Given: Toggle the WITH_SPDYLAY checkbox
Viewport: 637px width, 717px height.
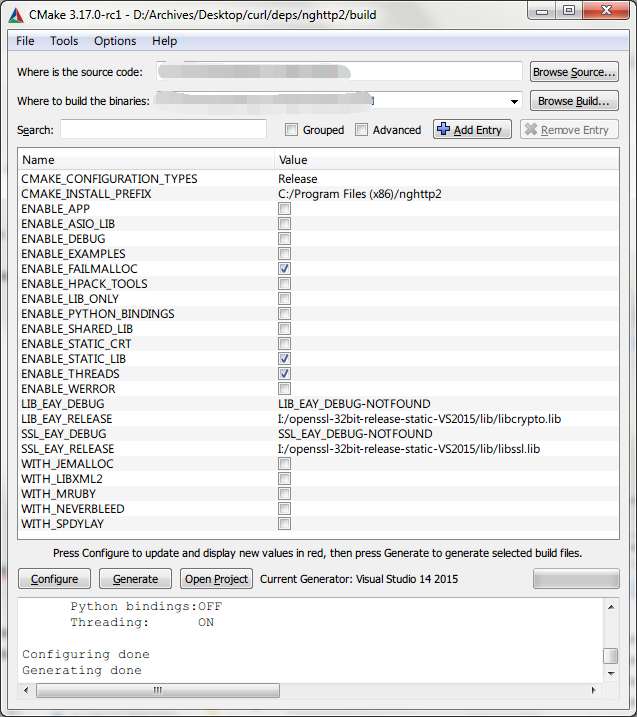Looking at the screenshot, I should (284, 524).
